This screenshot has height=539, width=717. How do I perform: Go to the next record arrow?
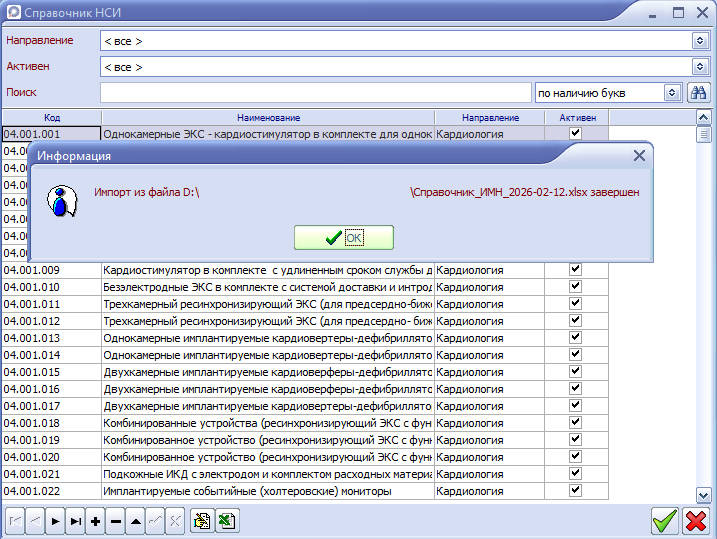coord(55,521)
